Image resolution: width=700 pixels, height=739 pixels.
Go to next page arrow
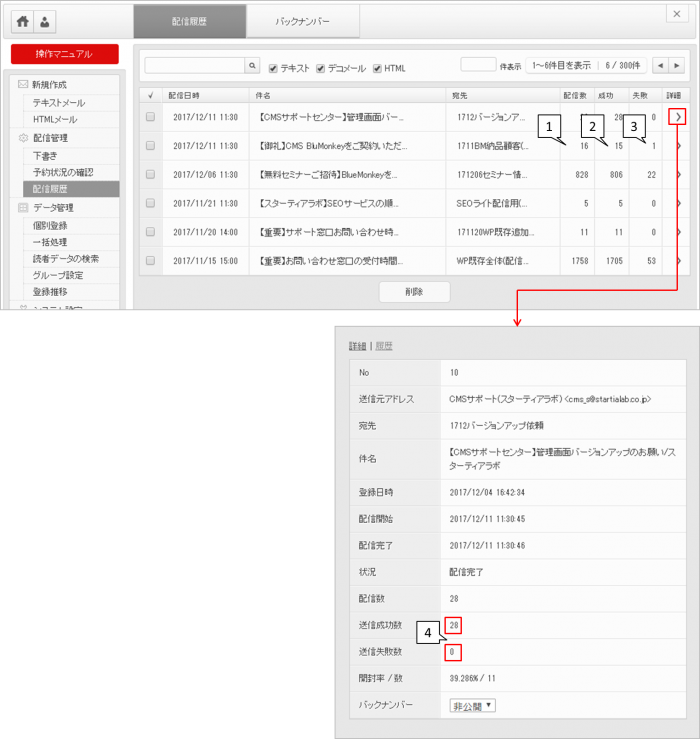676,66
